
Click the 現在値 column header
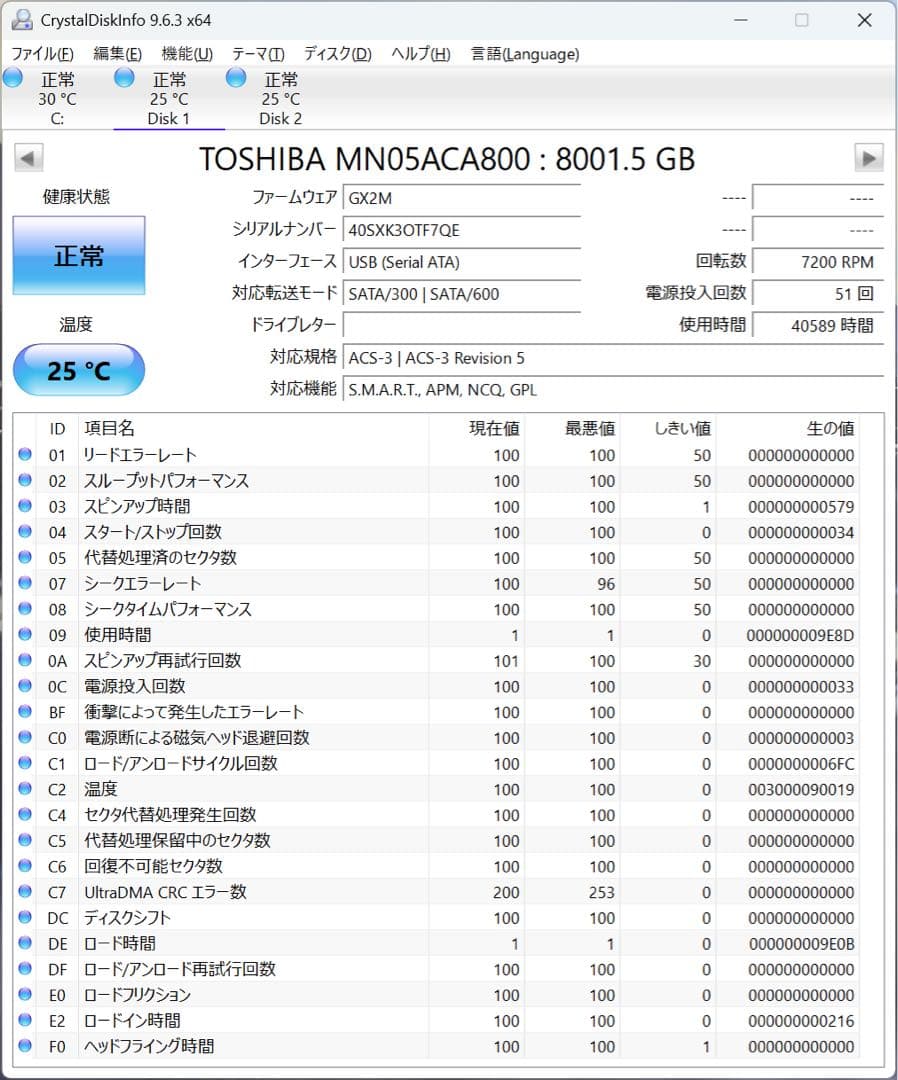pyautogui.click(x=476, y=428)
